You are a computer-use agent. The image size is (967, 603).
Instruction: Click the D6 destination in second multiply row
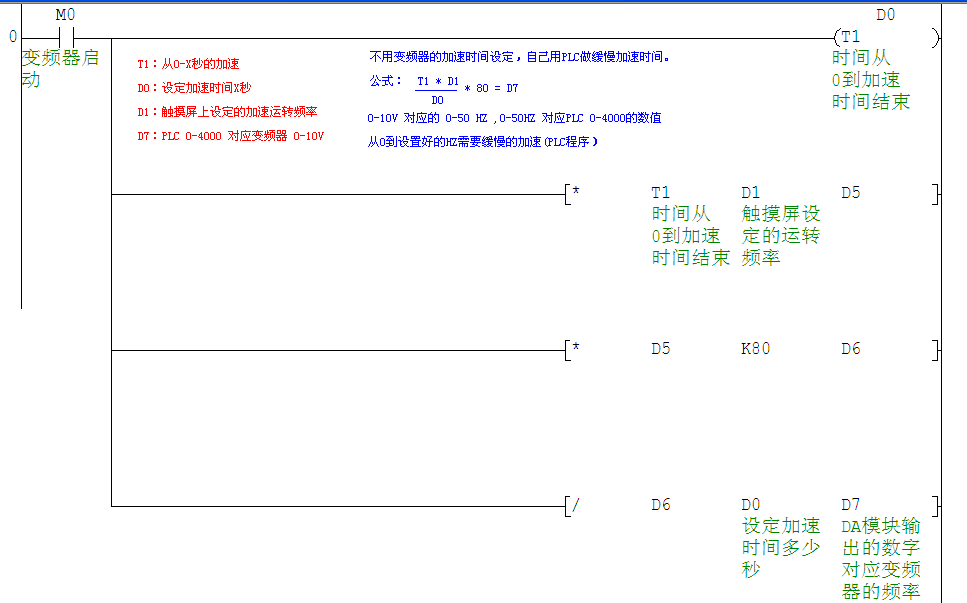(850, 349)
